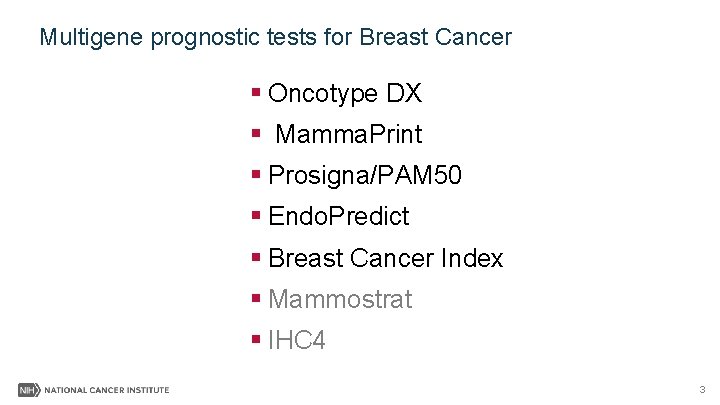Viewport: 720px width, 405px height.
Task: Click the word Cancer in the title
Action: pos(473,37)
